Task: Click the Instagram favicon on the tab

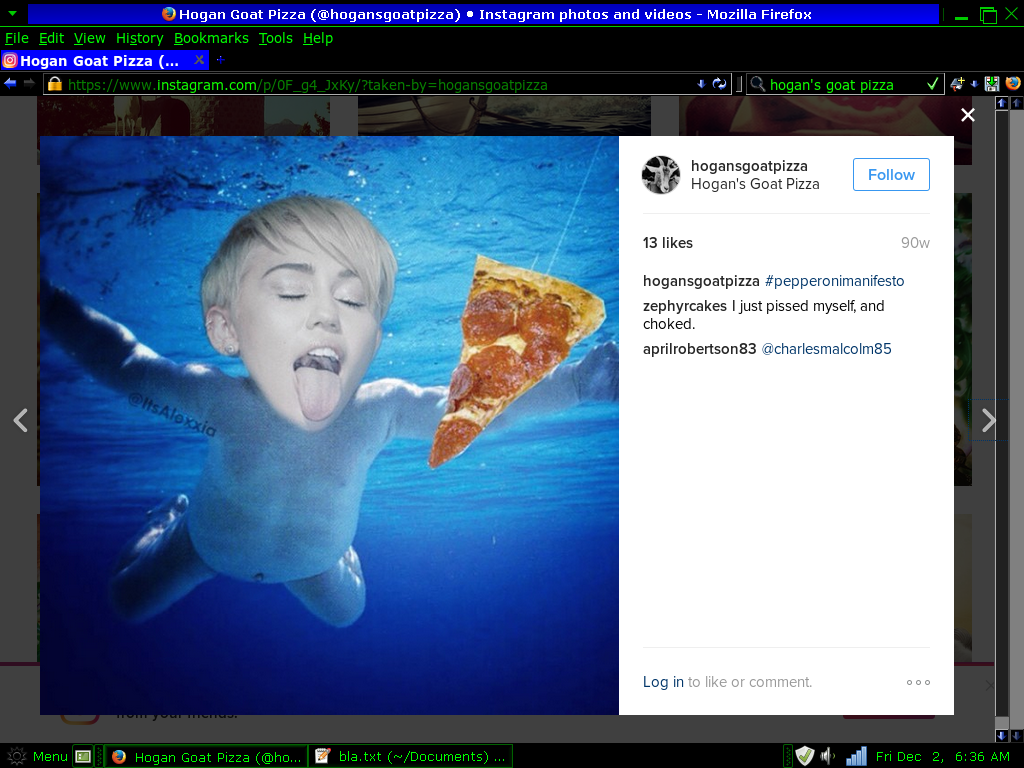Action: click(10, 61)
